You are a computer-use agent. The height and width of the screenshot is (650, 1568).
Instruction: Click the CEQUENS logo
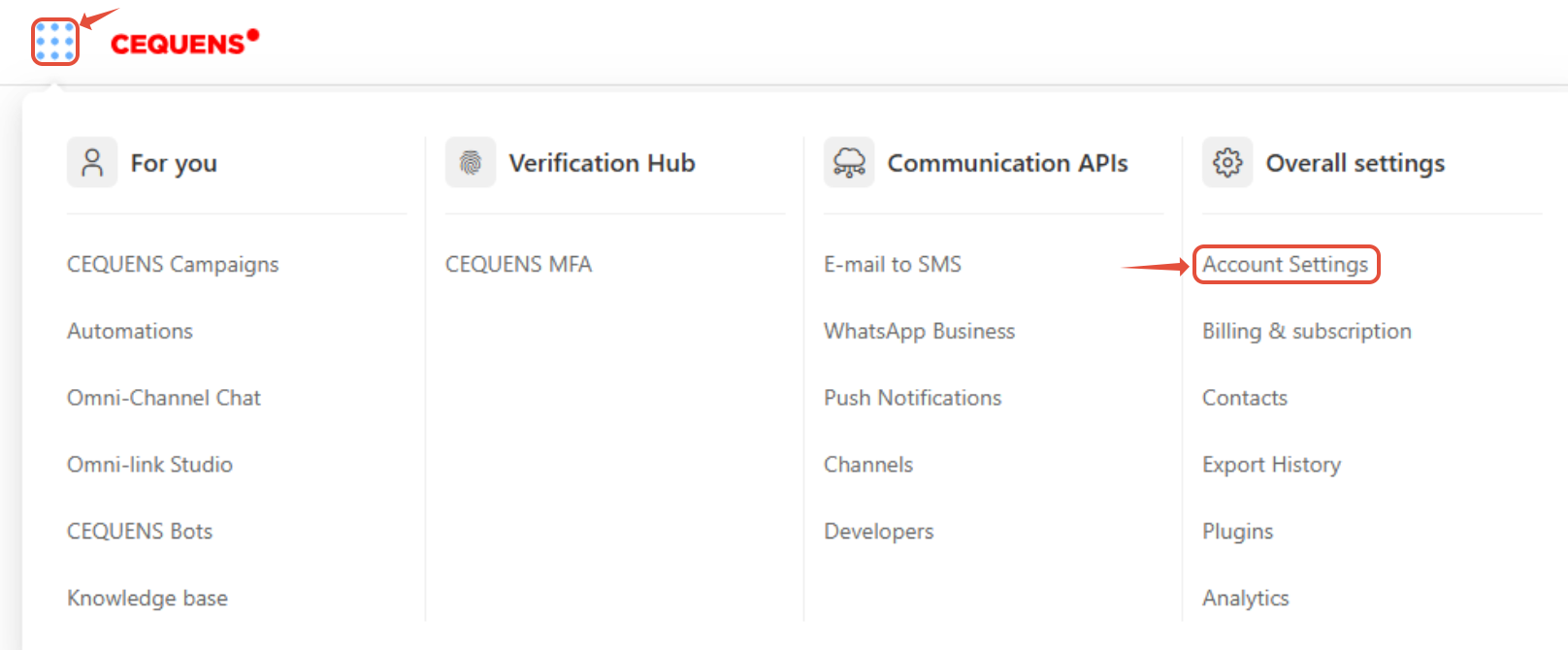pyautogui.click(x=184, y=43)
